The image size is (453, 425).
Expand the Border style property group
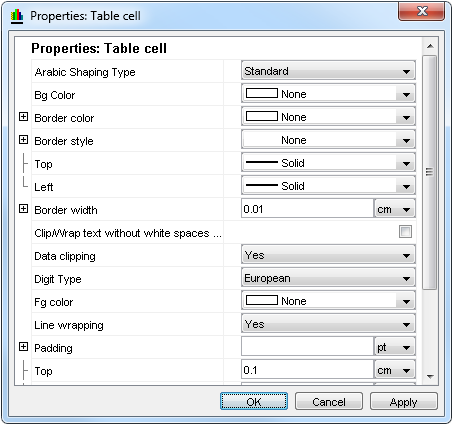coord(23,140)
